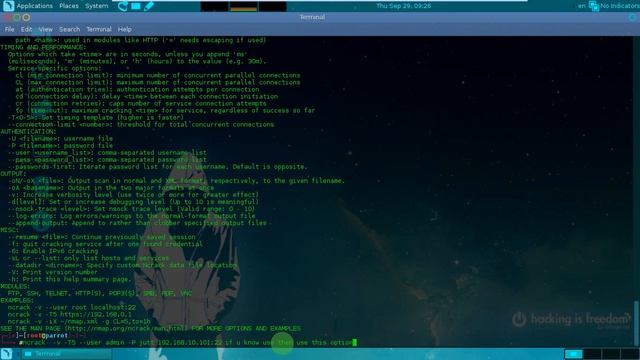Click the root@parrot prompt text
This screenshot has width=640, height=360.
[x=47, y=336]
